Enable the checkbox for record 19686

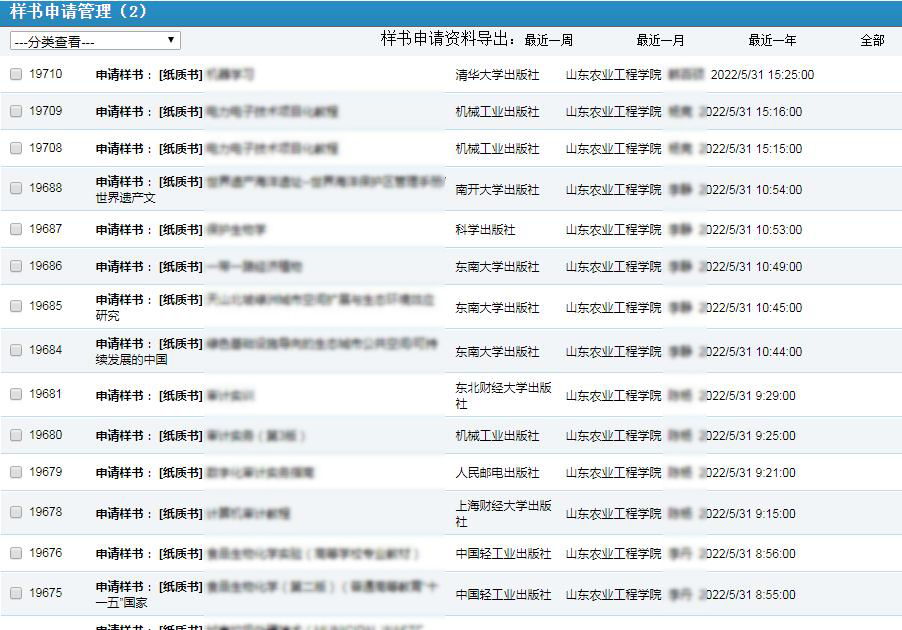click(x=16, y=267)
